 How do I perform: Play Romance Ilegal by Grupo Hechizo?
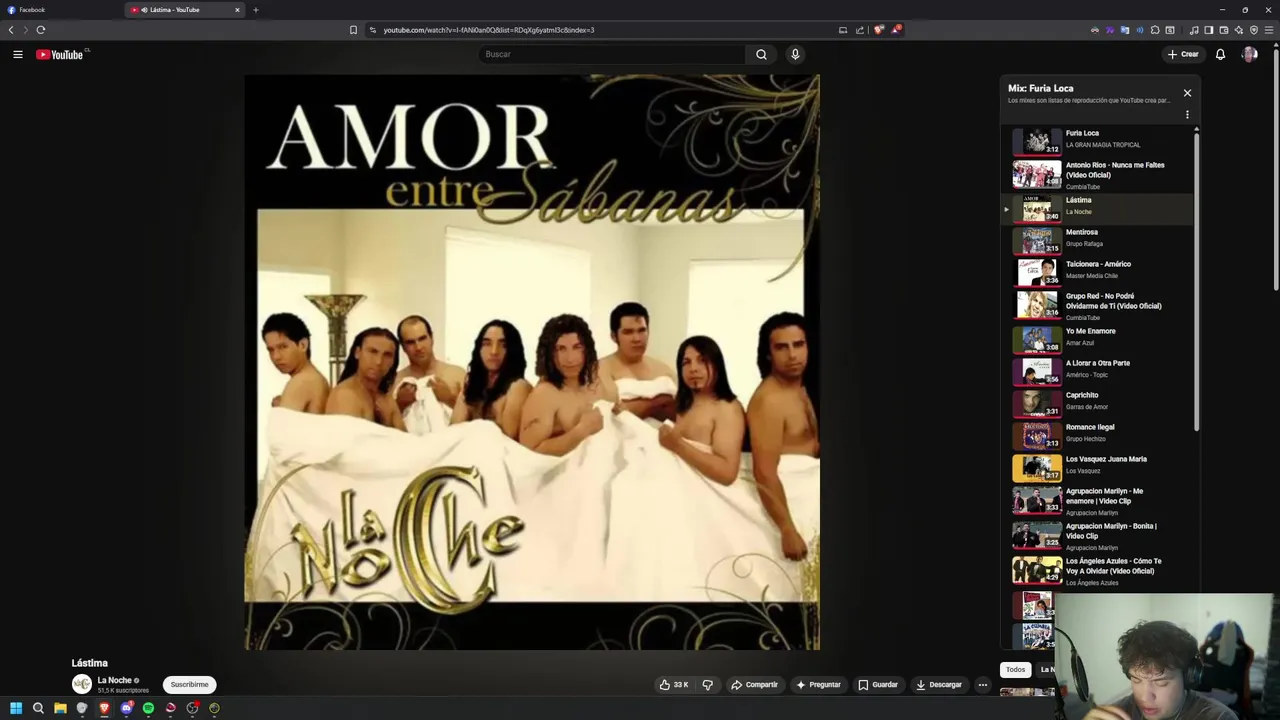click(x=1098, y=434)
